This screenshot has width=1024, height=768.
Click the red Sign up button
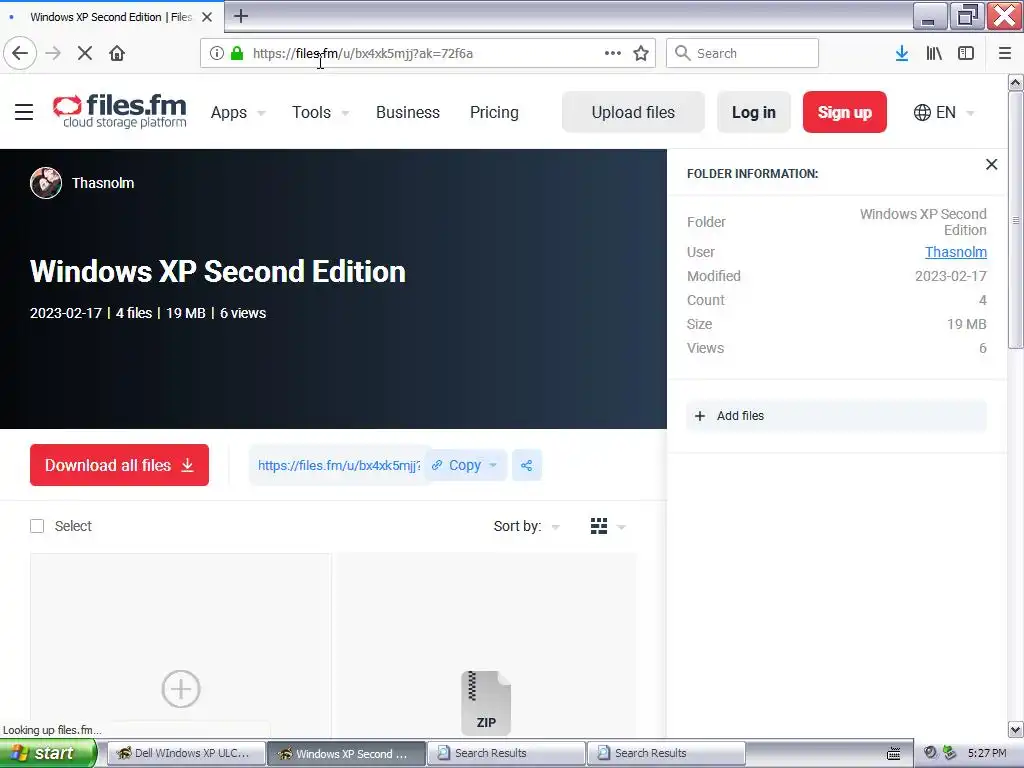[x=844, y=112]
